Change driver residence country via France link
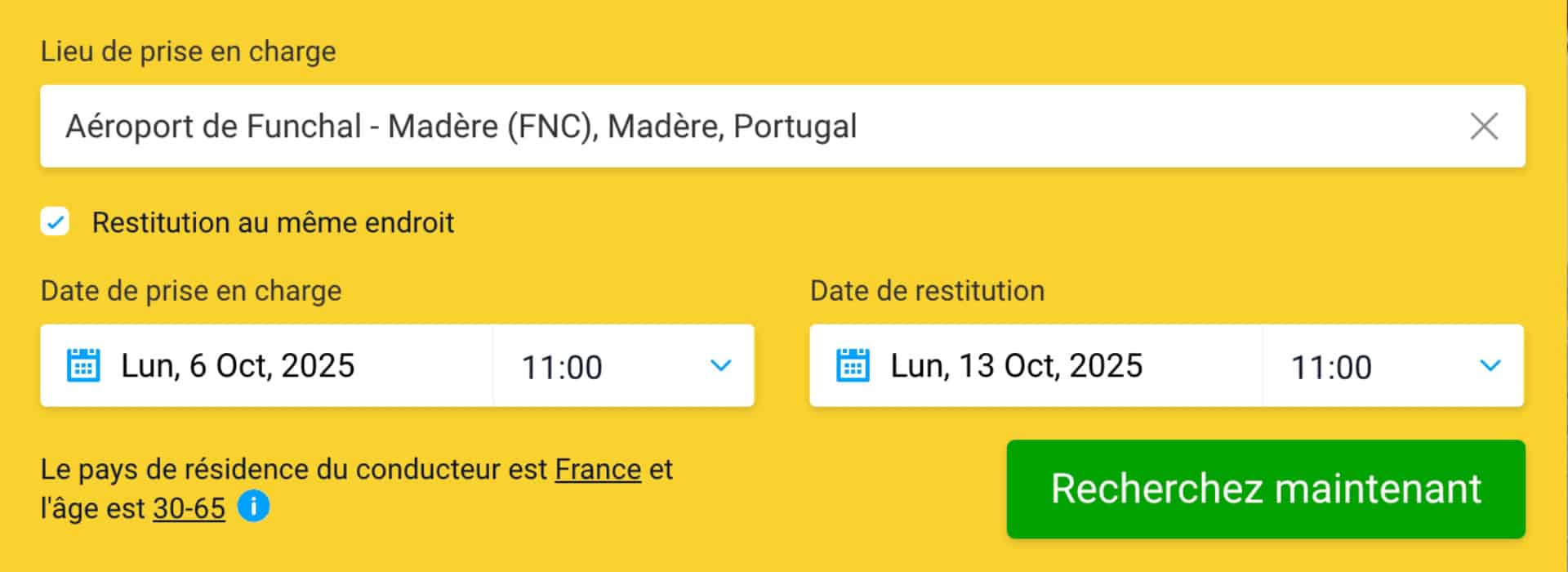Image resolution: width=1568 pixels, height=572 pixels. 598,469
